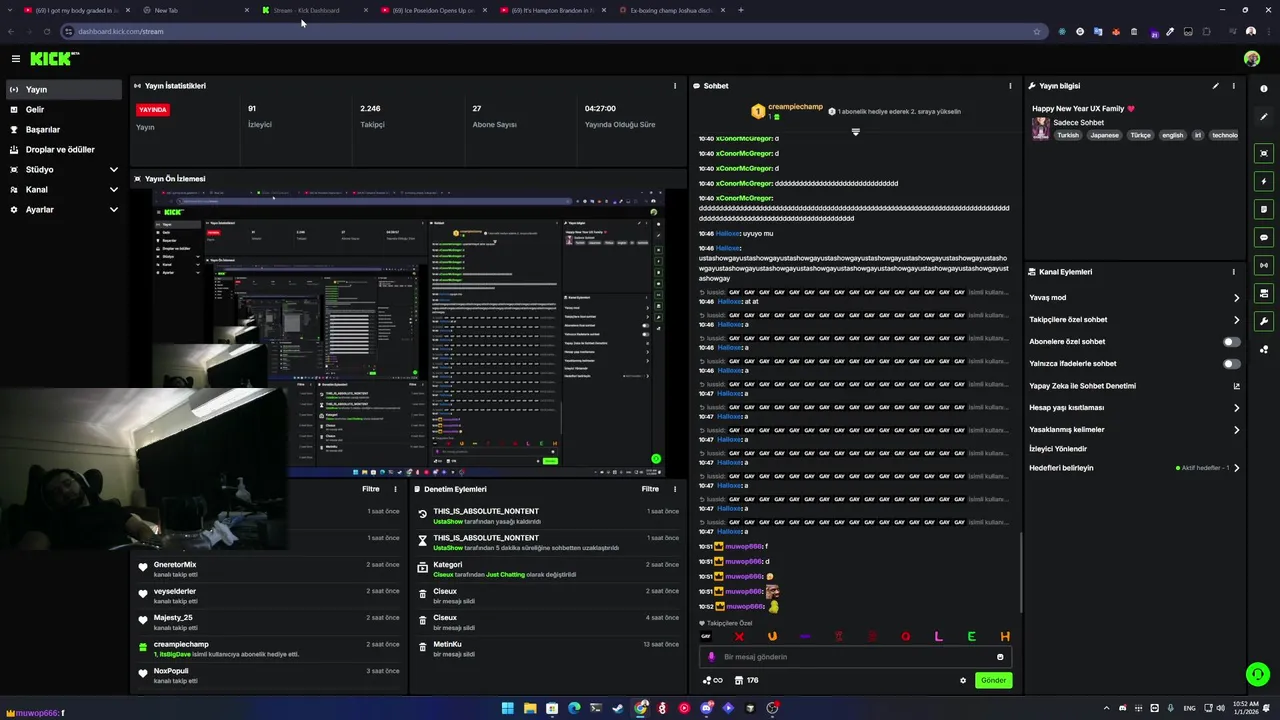Viewport: 1280px width, 720px height.
Task: Toggle the stream preview panel icon in right toolbar
Action: [1264, 153]
